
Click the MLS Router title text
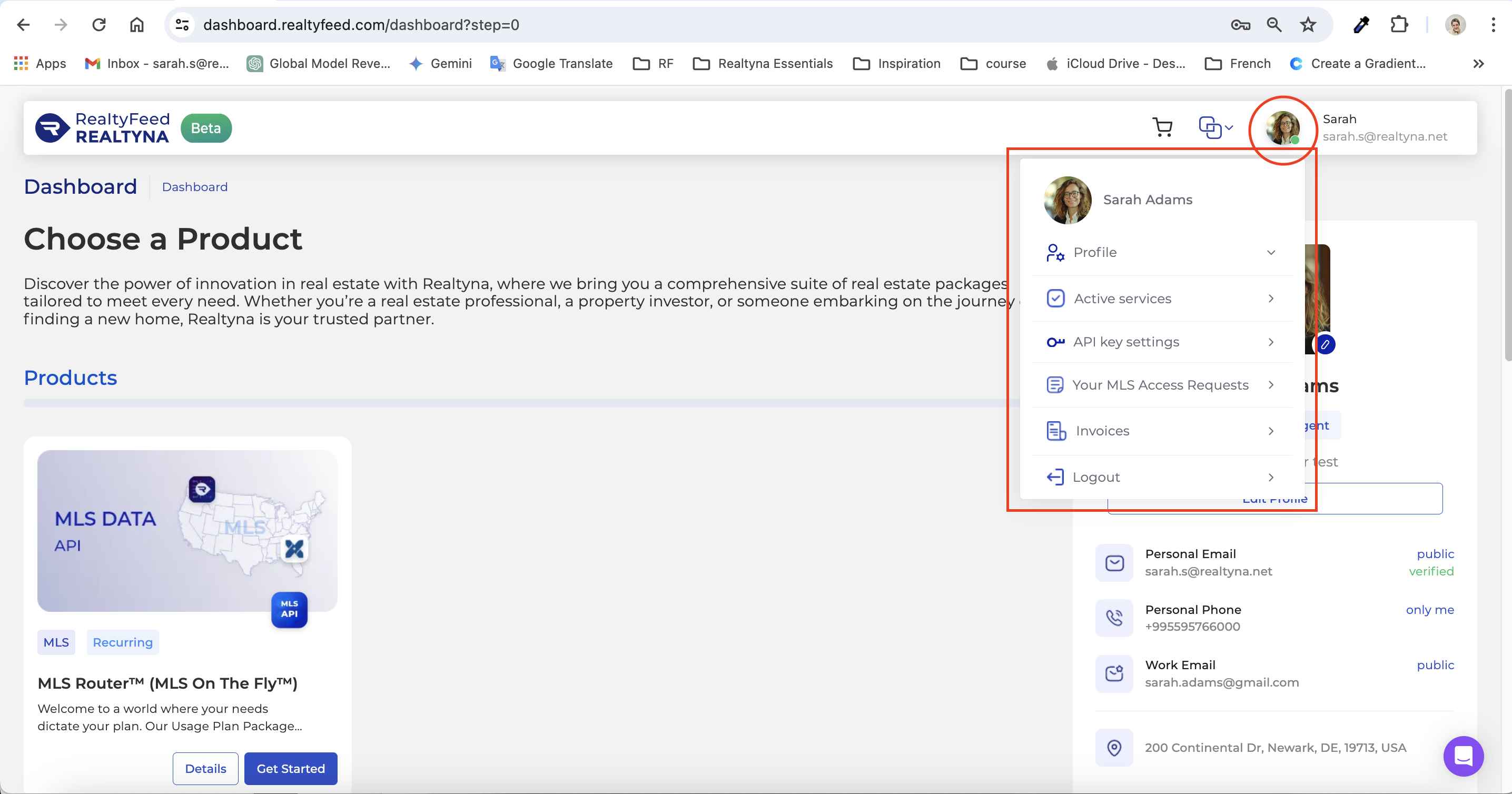167,683
